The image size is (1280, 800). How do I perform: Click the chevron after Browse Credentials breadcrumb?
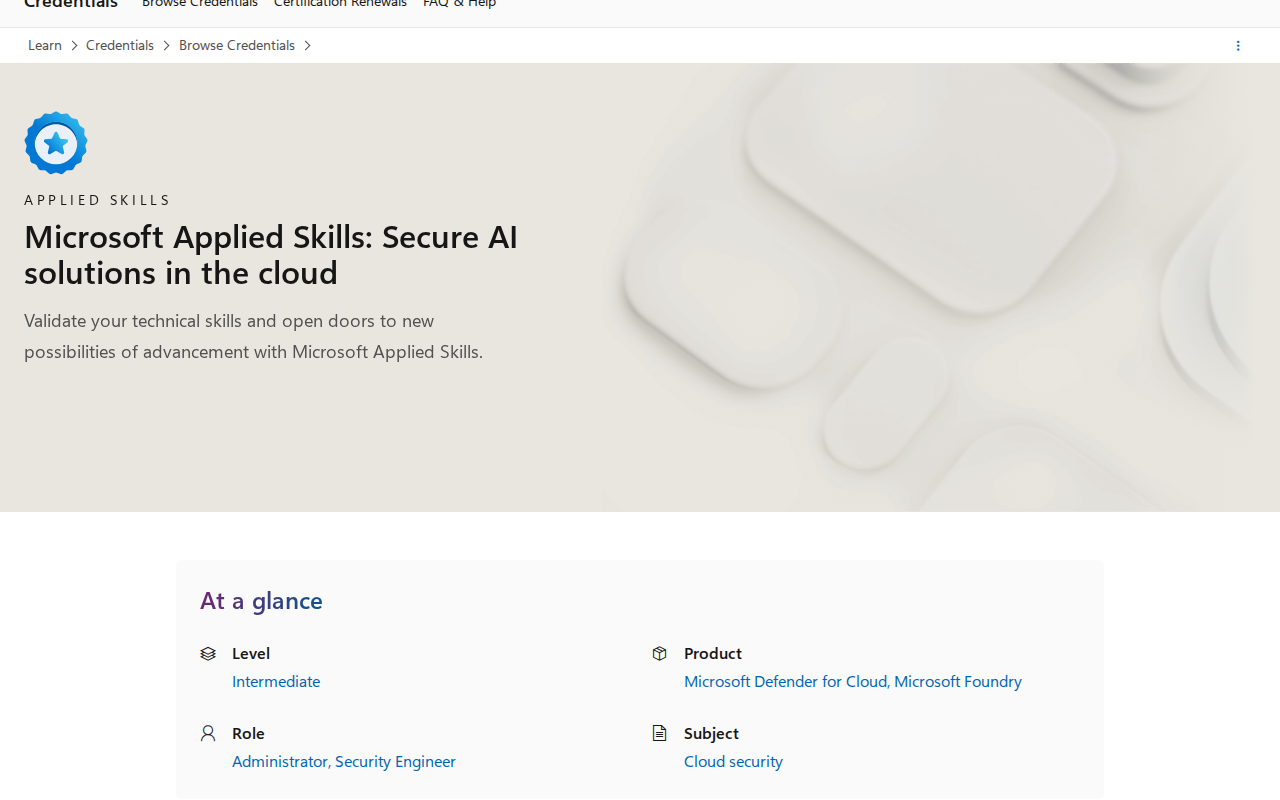coord(307,46)
